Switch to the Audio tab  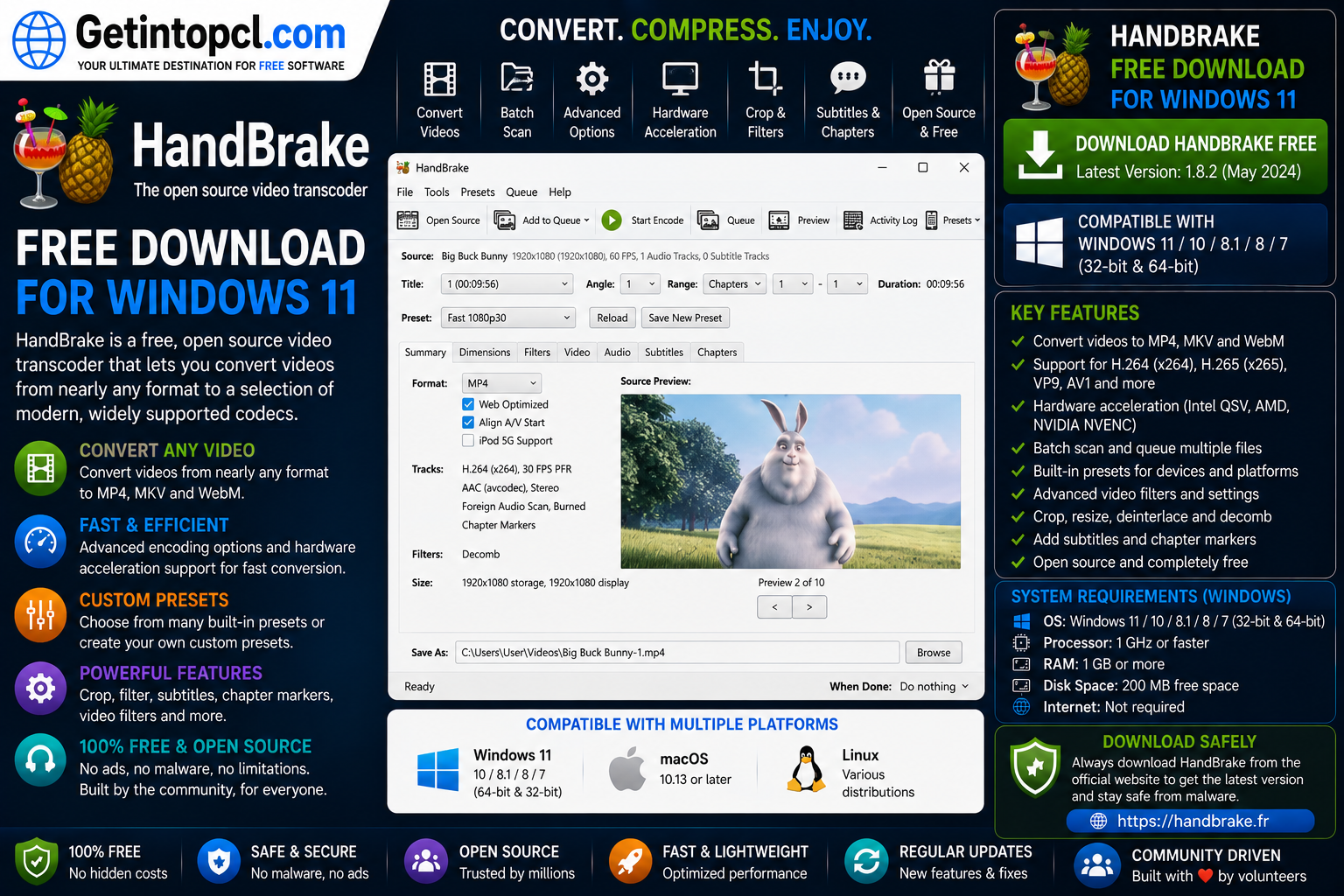617,353
